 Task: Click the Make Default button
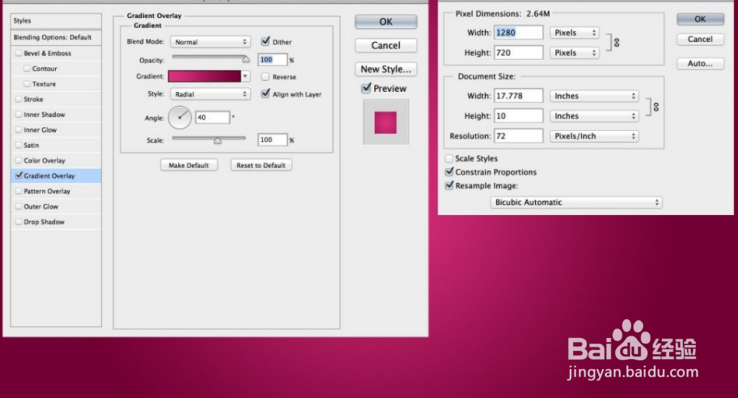tap(189, 165)
